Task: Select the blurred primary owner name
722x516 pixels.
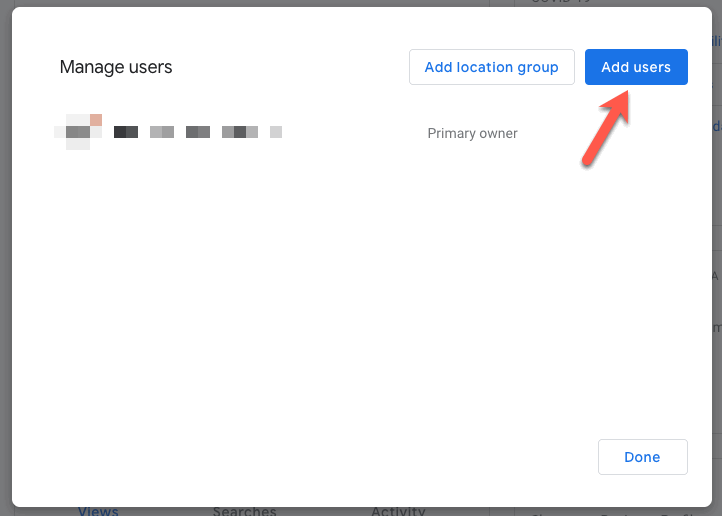Action: tap(198, 132)
